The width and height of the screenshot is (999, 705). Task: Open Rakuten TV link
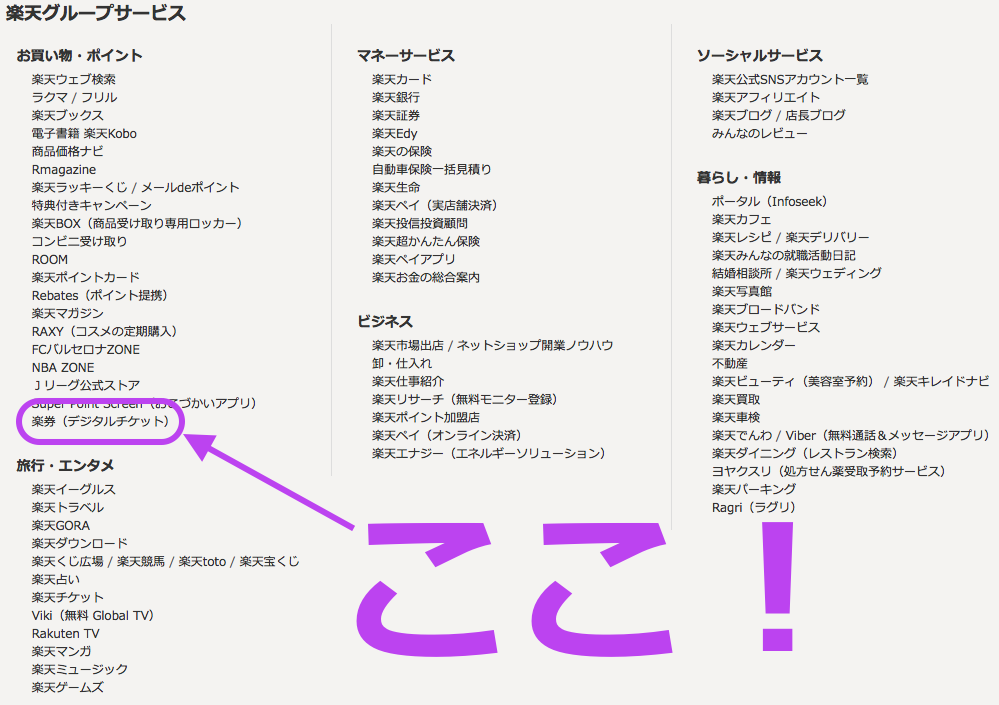pos(66,634)
